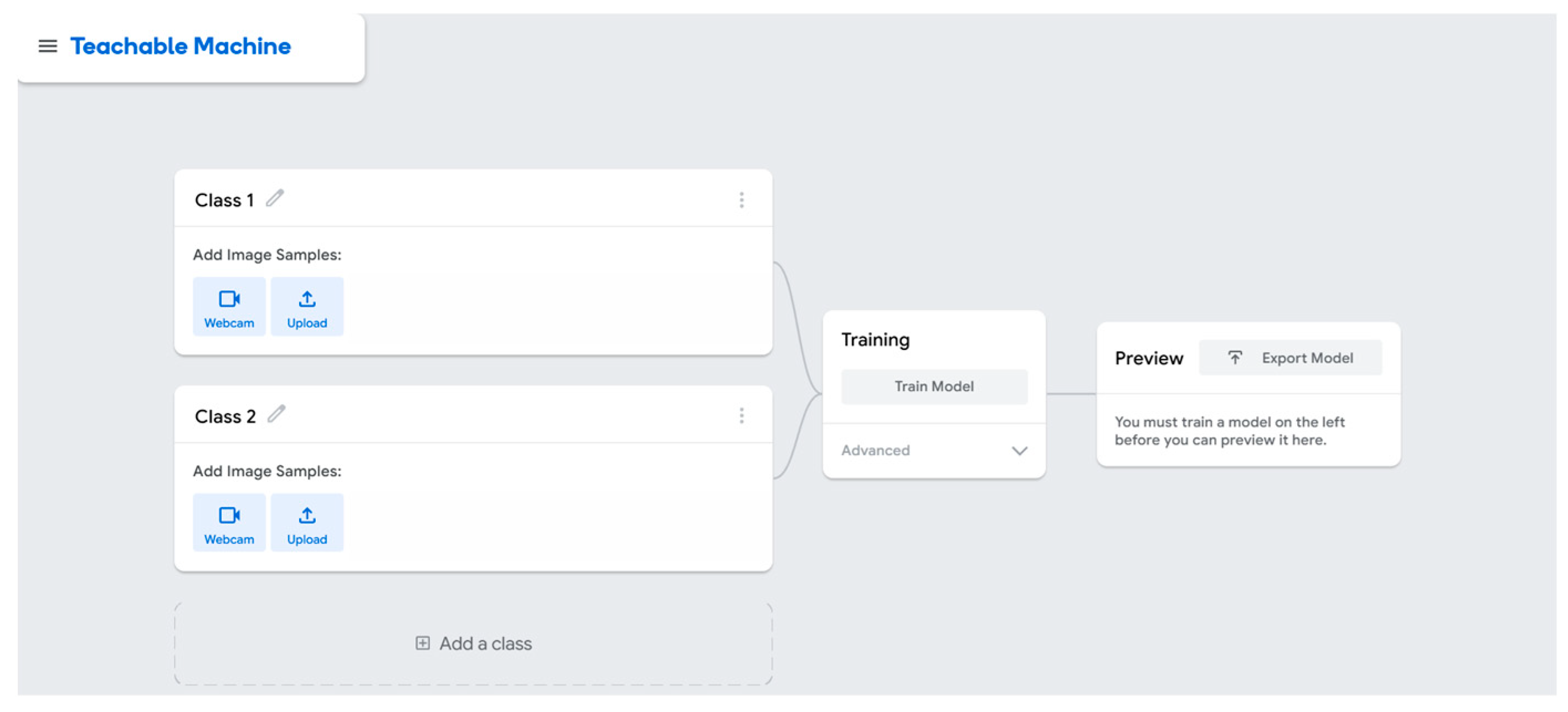Start Webcam capture for Class 2
The width and height of the screenshot is (1568, 712).
[x=229, y=522]
